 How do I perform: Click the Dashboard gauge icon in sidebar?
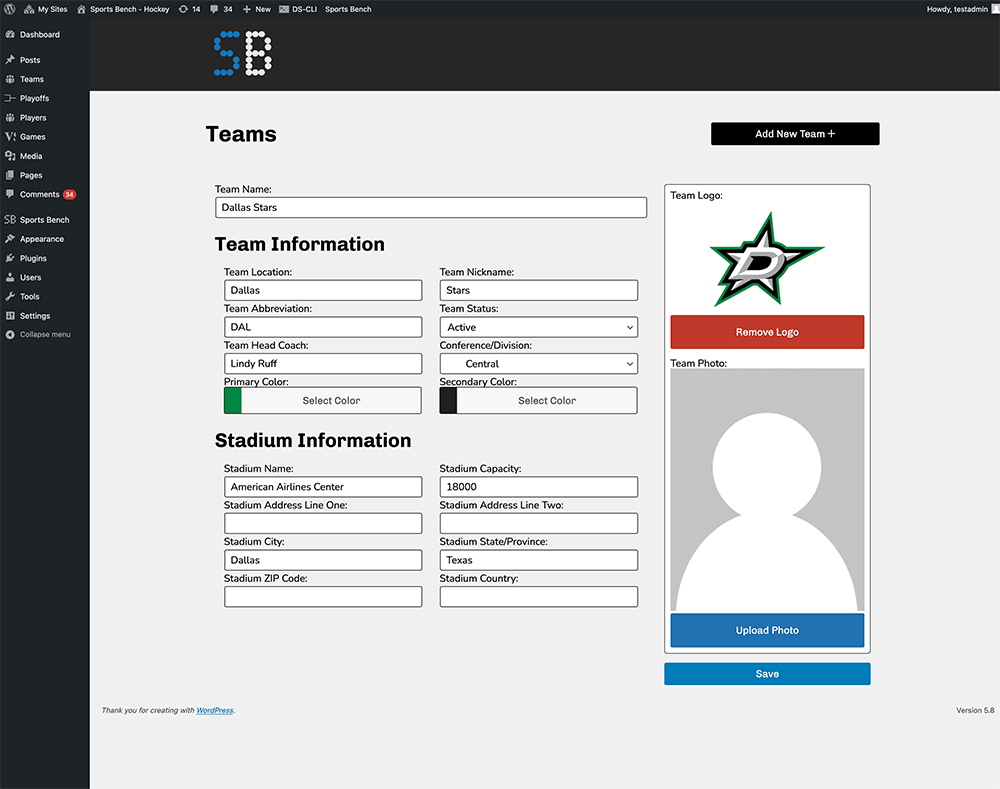point(10,34)
